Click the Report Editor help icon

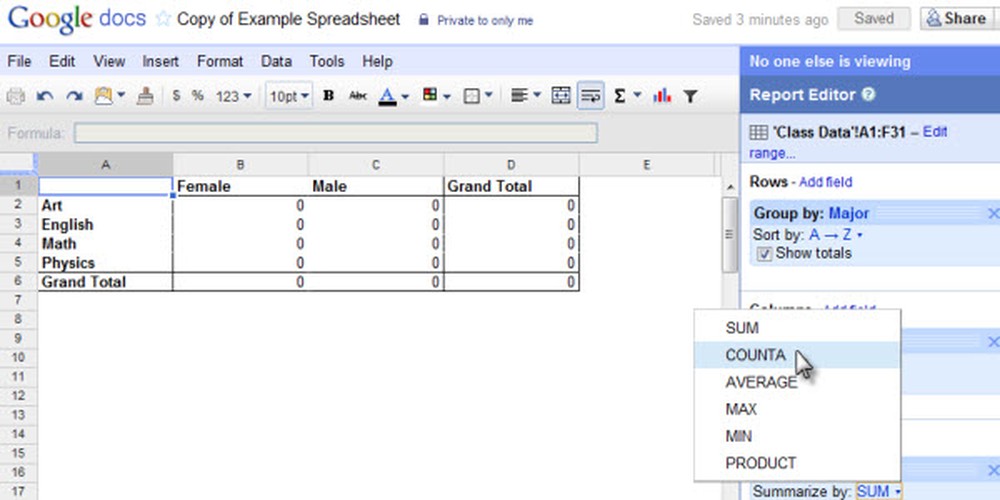coord(868,94)
